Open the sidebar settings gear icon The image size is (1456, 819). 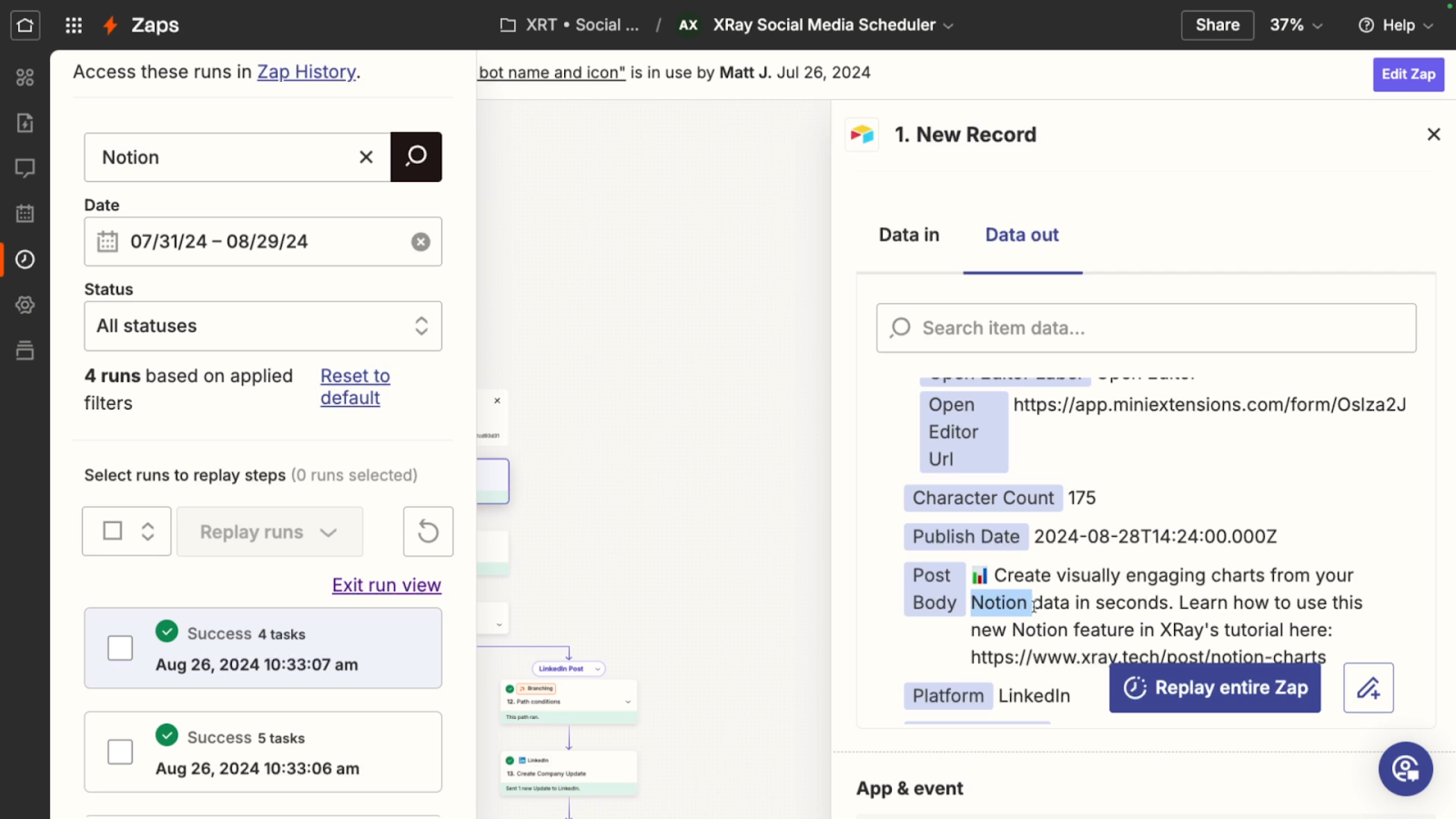click(x=25, y=305)
